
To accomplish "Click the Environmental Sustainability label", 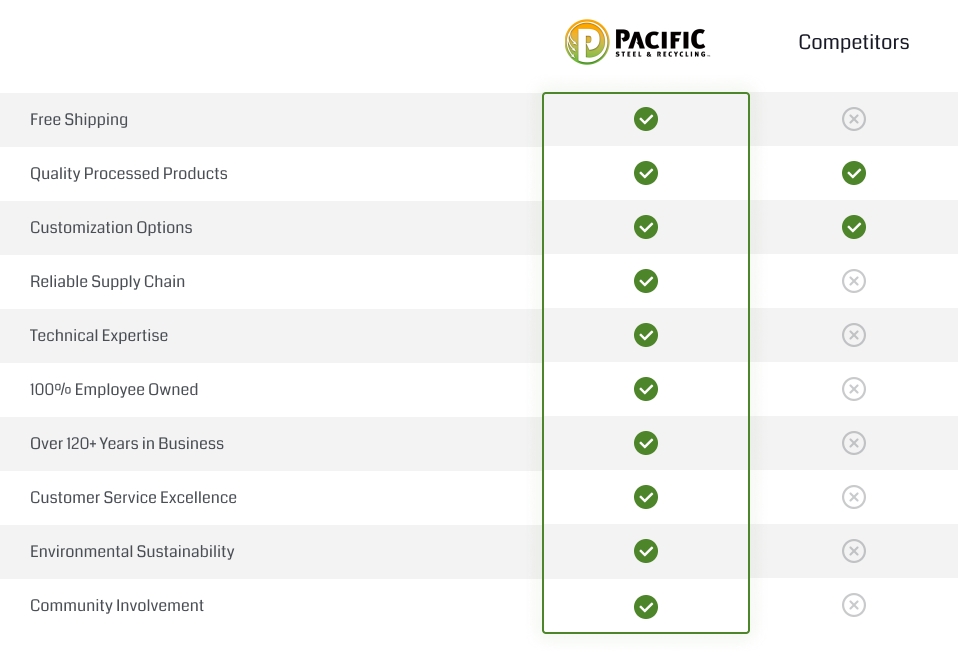I will [x=132, y=552].
